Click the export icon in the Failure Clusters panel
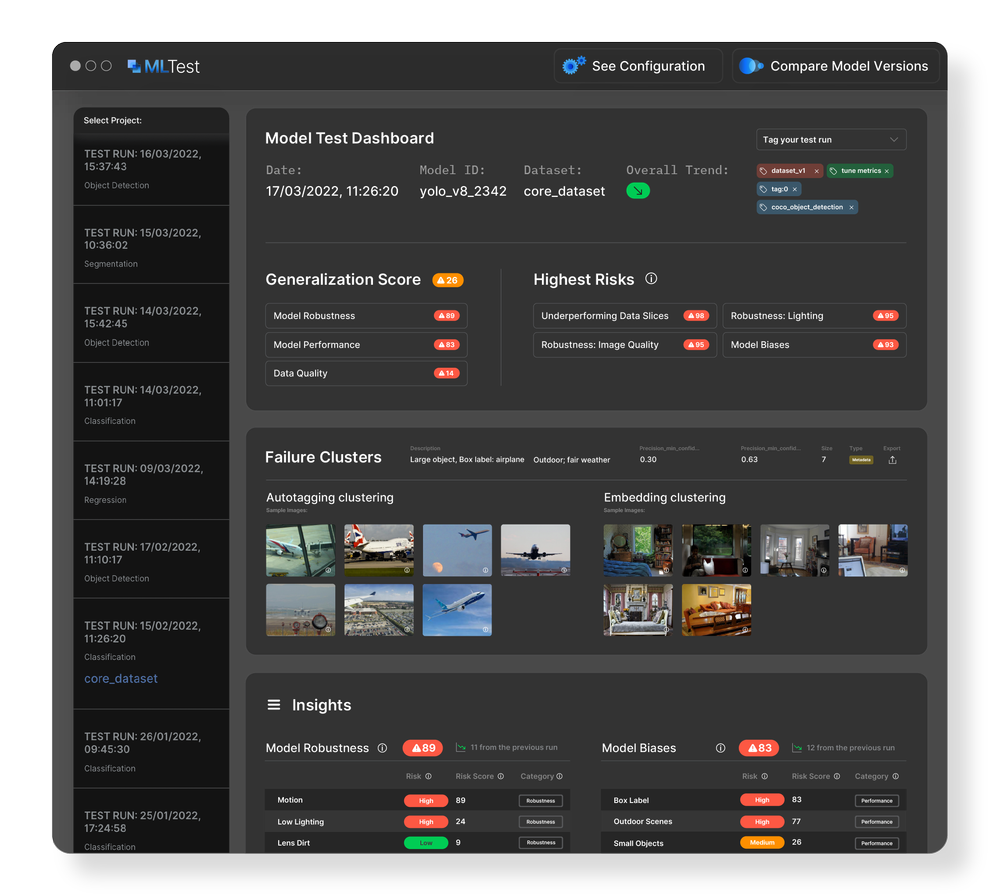 pyautogui.click(x=893, y=459)
